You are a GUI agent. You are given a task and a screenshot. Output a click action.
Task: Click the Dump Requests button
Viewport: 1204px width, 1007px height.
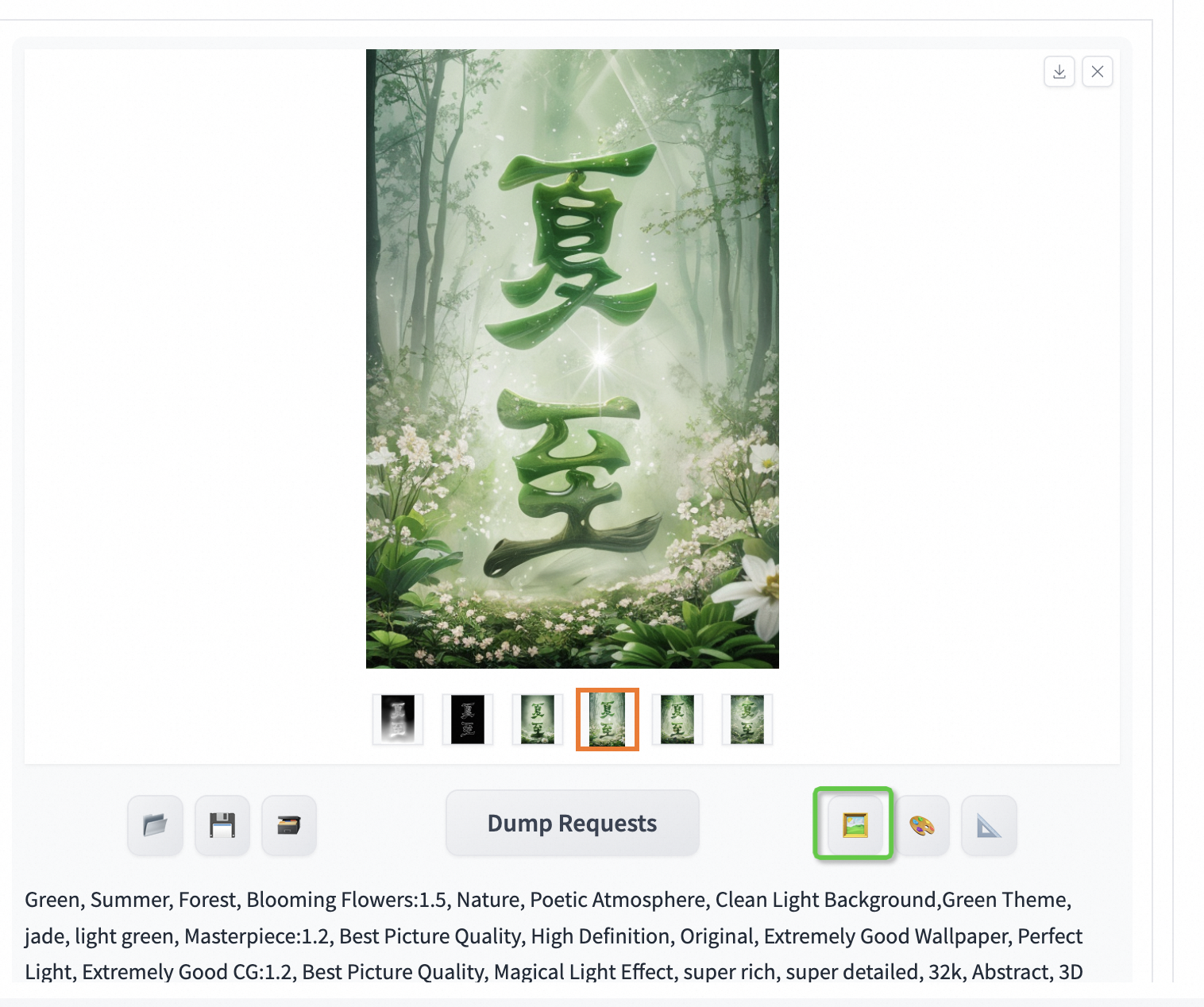point(573,823)
